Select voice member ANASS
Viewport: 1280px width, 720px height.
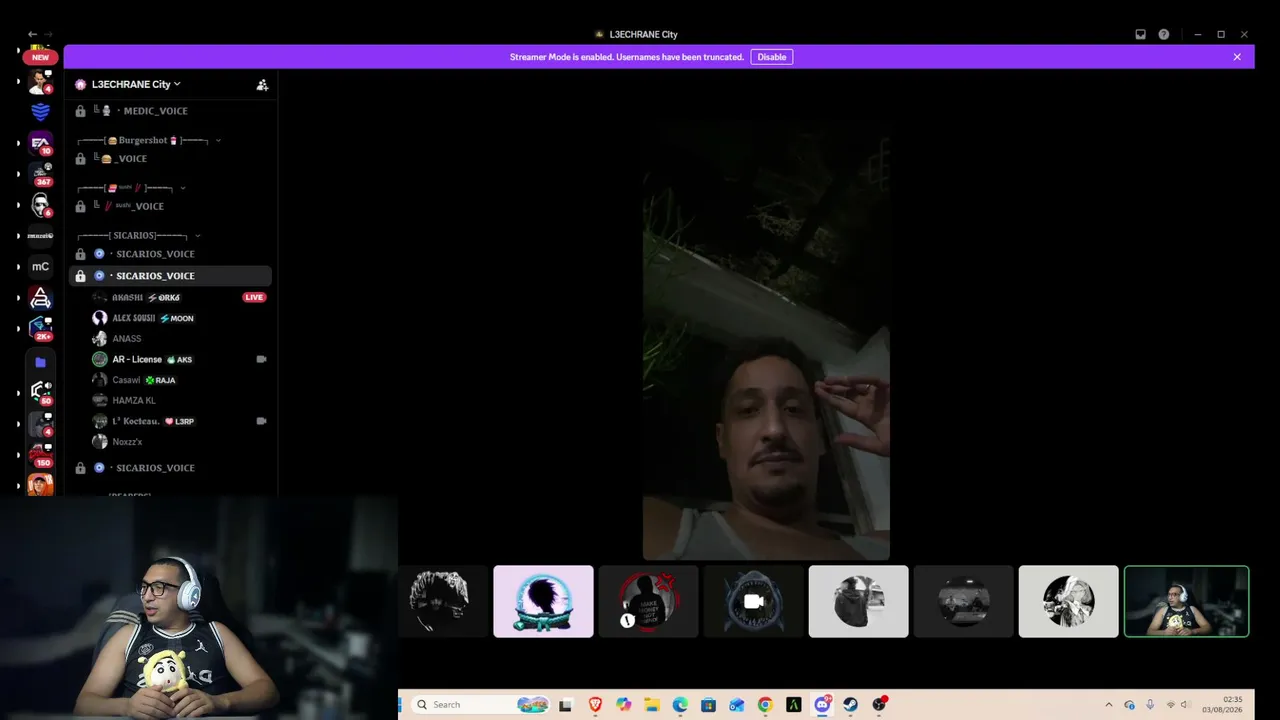pos(127,339)
